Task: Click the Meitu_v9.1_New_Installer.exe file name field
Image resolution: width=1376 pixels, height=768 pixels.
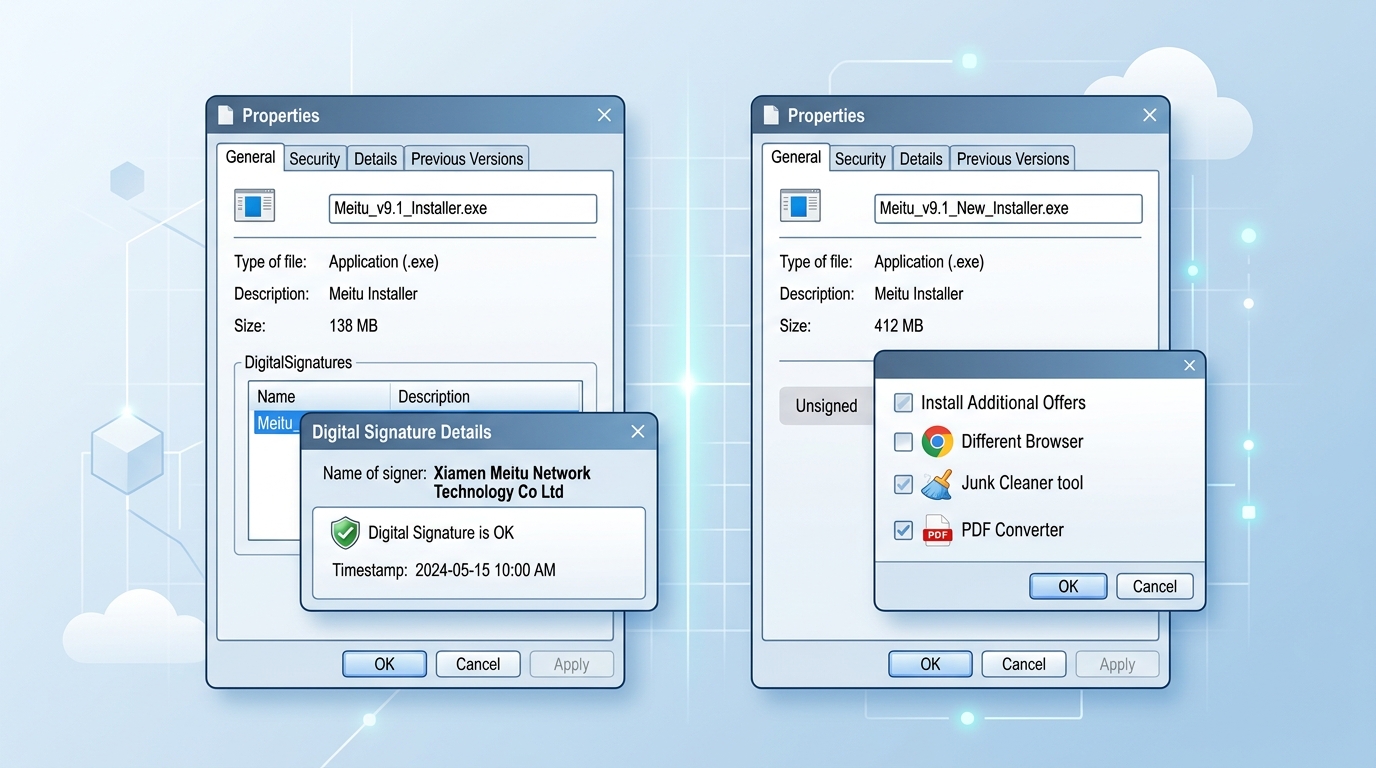Action: [1008, 208]
